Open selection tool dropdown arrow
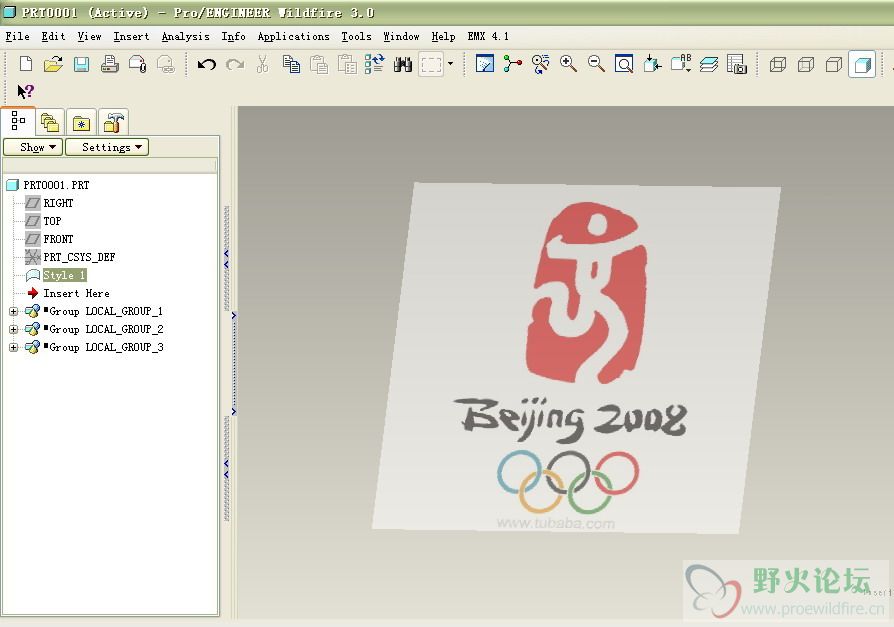The width and height of the screenshot is (894, 627). click(x=450, y=64)
